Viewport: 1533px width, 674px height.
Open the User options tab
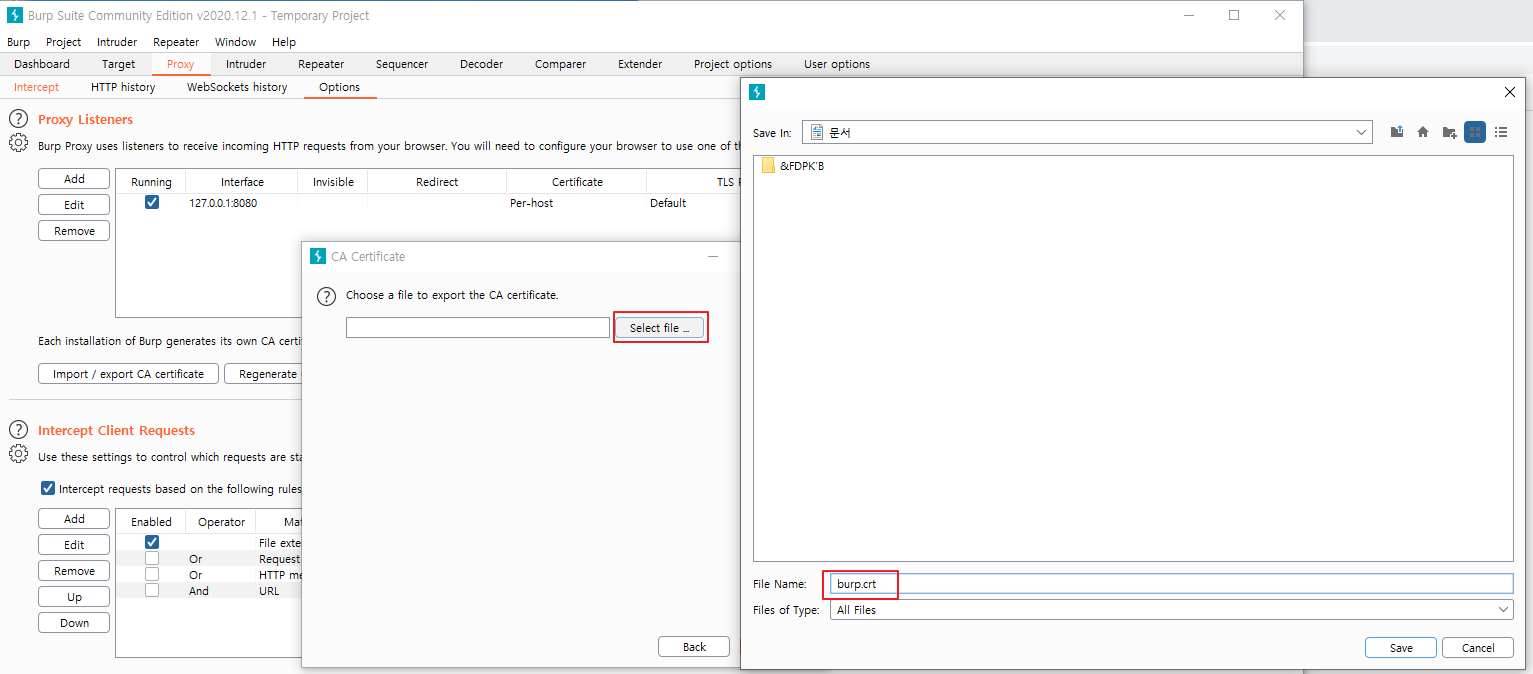[837, 64]
